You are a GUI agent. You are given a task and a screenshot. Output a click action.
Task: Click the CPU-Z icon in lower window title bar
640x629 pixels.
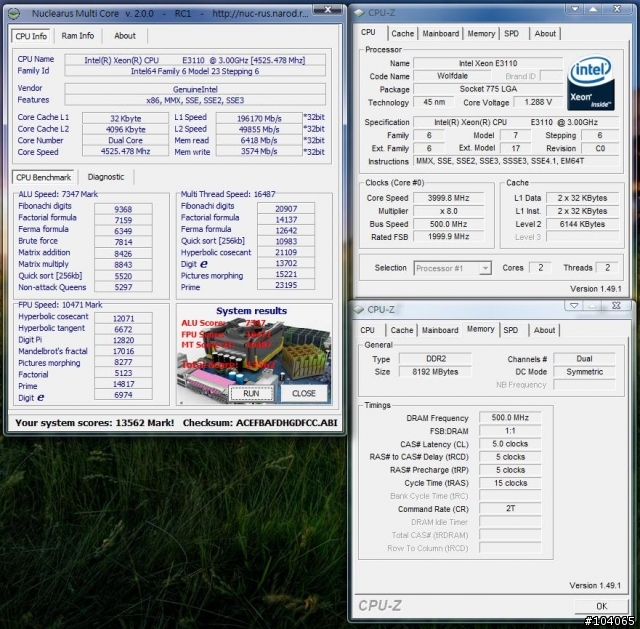click(x=359, y=310)
